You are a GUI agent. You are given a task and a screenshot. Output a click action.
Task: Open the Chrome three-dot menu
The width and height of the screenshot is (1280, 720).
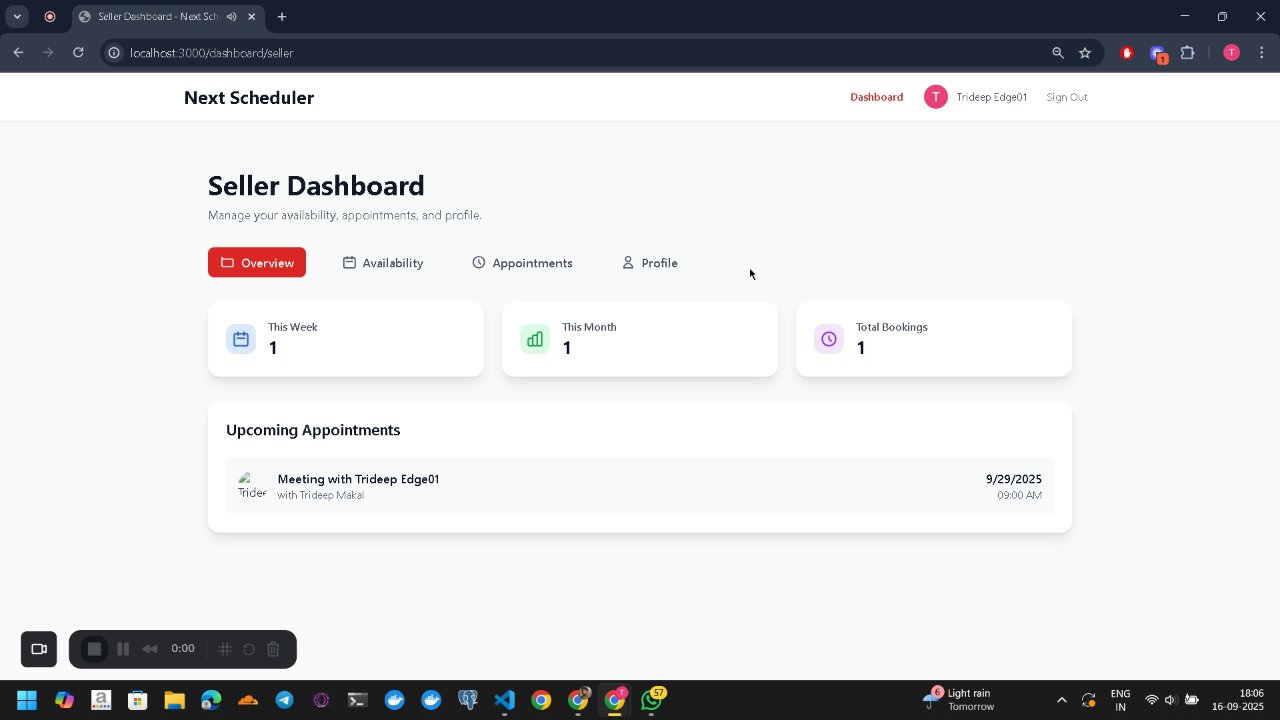pyautogui.click(x=1261, y=53)
